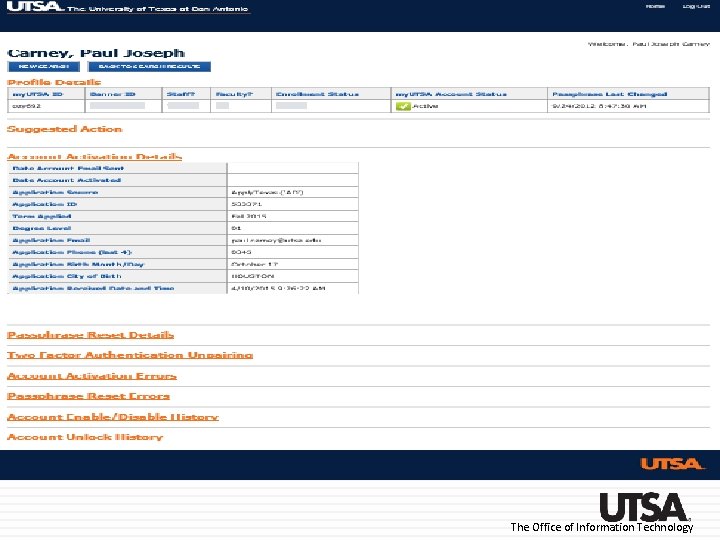Expand the Account Enable/Disable History section
This screenshot has width=720, height=540.
113,417
